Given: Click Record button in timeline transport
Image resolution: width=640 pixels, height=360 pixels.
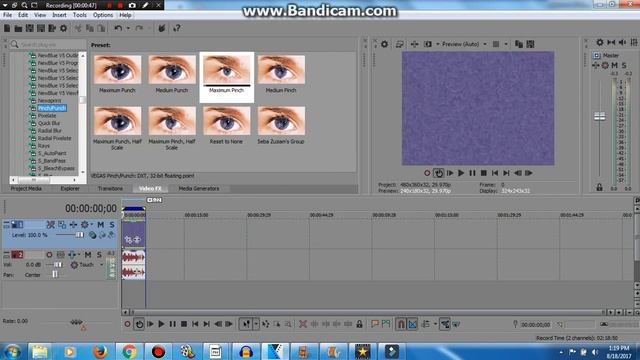Looking at the screenshot, I should pos(127,324).
